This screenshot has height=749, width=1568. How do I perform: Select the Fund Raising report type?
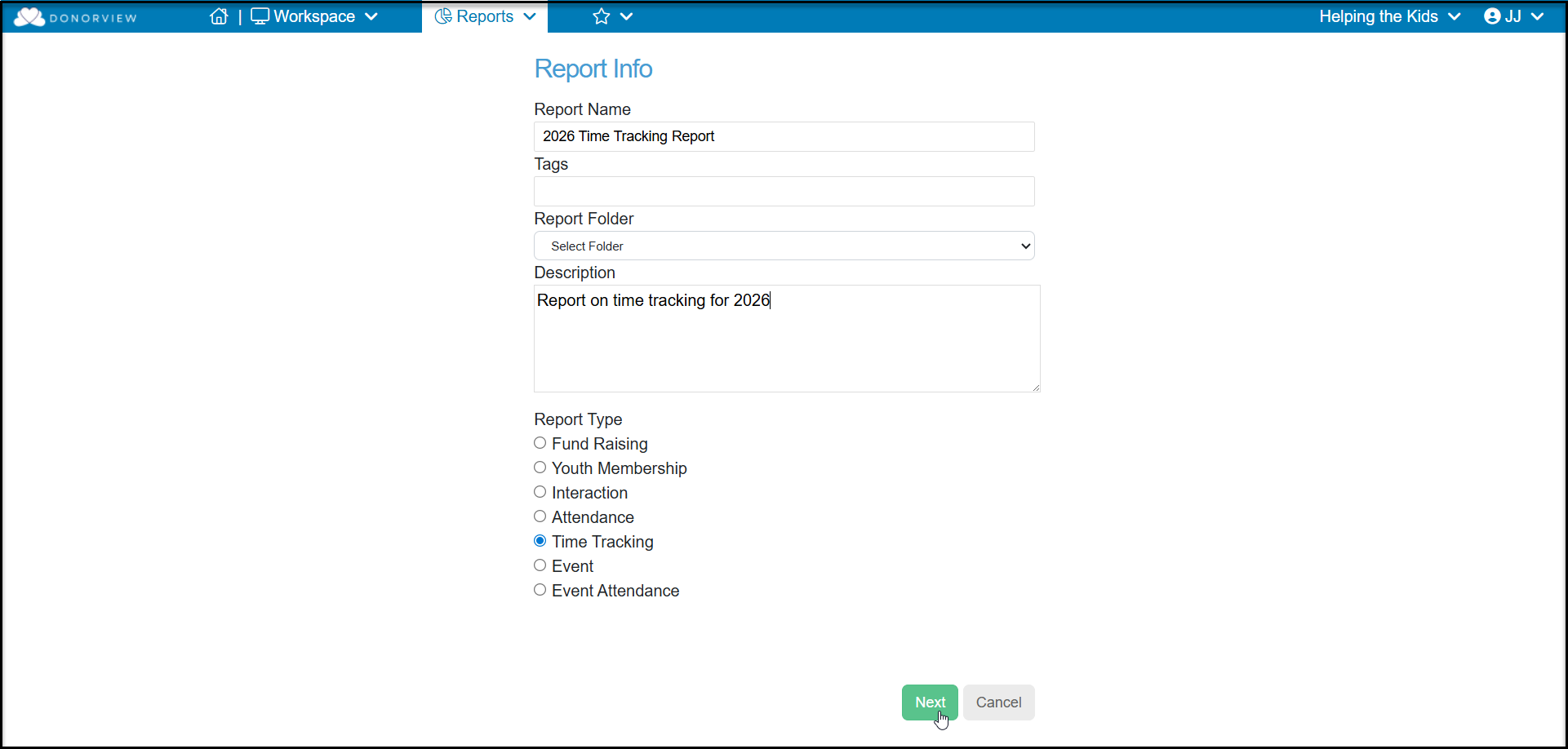540,443
